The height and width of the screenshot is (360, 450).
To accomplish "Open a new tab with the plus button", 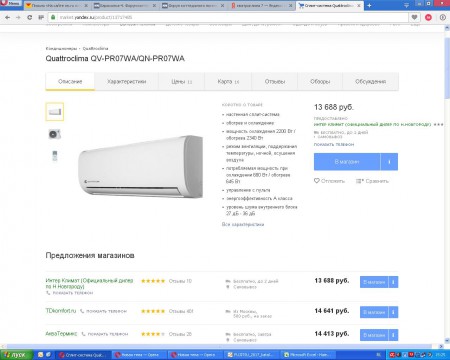I will [369, 5].
